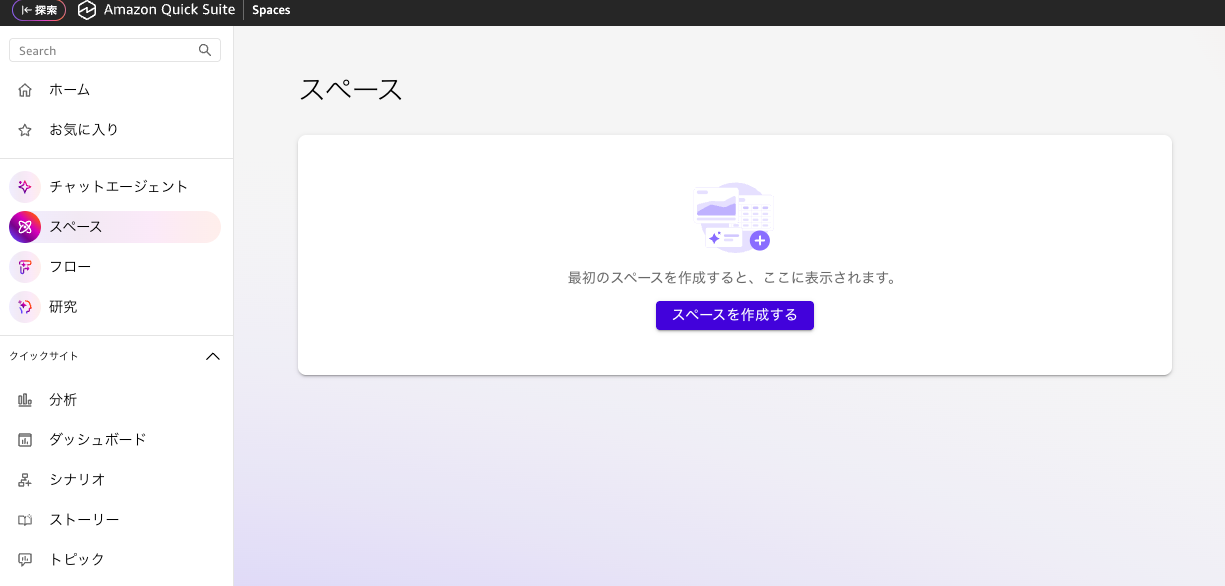1225x586 pixels.
Task: Click the Amazon Quick Suite logo icon
Action: (x=87, y=10)
